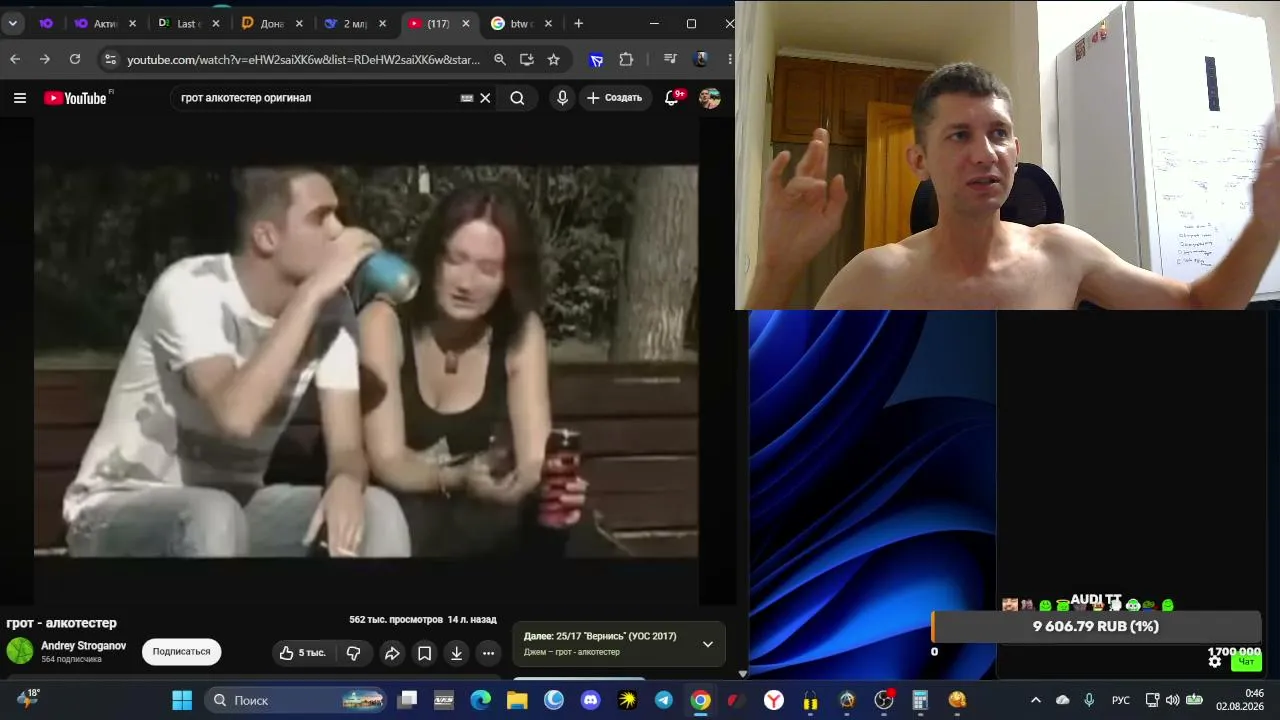Go to YouTube home via the logo
The image size is (1280, 720).
click(x=75, y=98)
